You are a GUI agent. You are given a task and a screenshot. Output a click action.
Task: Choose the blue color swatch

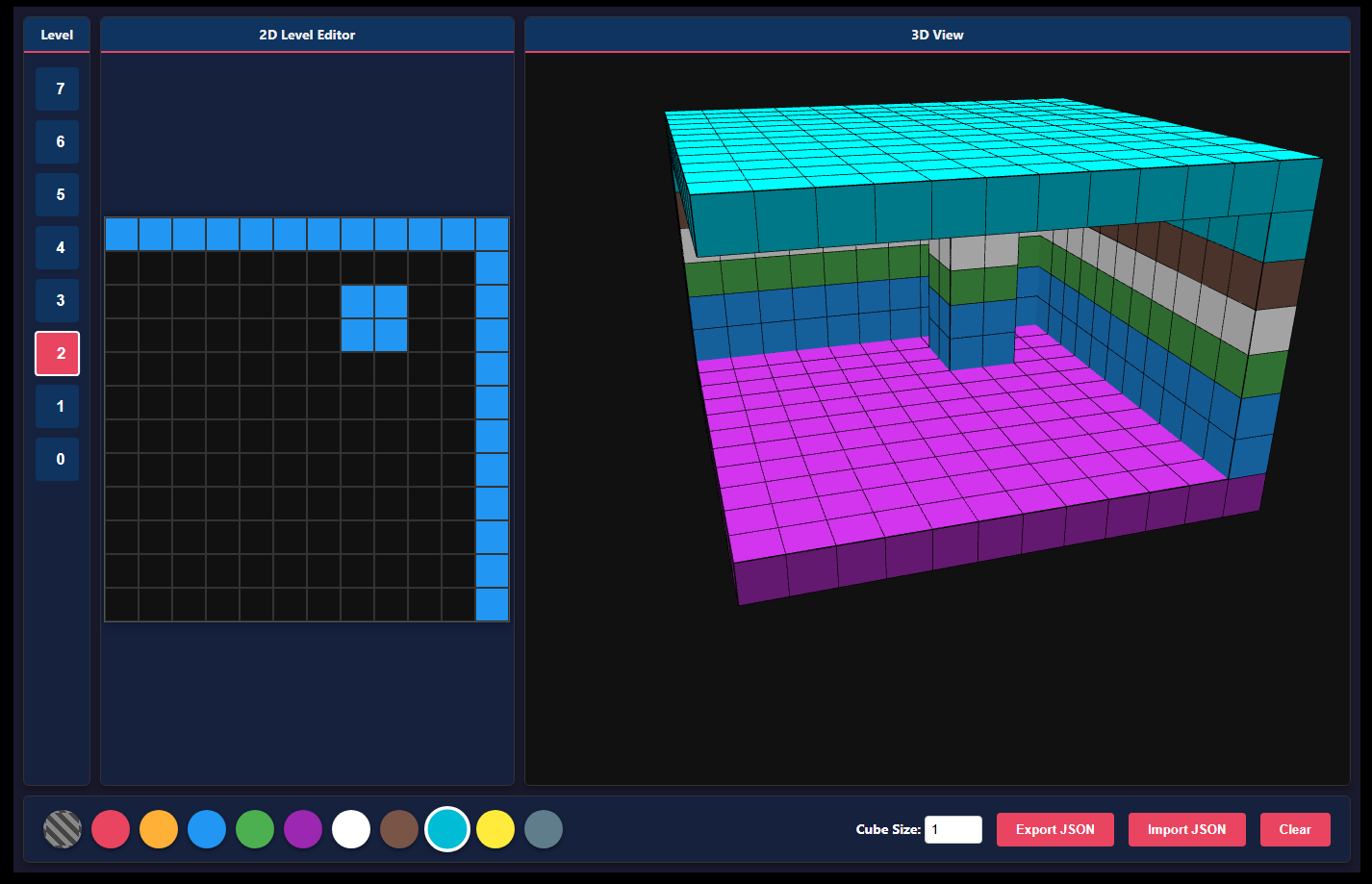[x=207, y=829]
